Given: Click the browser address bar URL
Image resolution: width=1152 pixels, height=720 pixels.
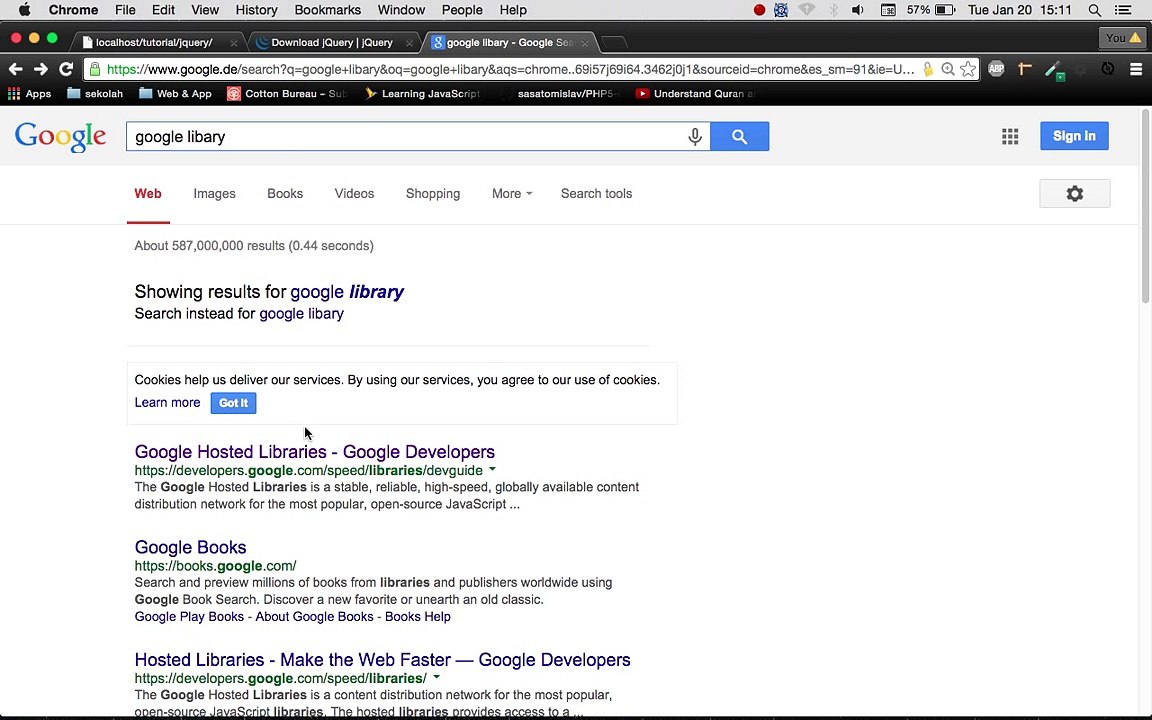Looking at the screenshot, I should (x=510, y=69).
